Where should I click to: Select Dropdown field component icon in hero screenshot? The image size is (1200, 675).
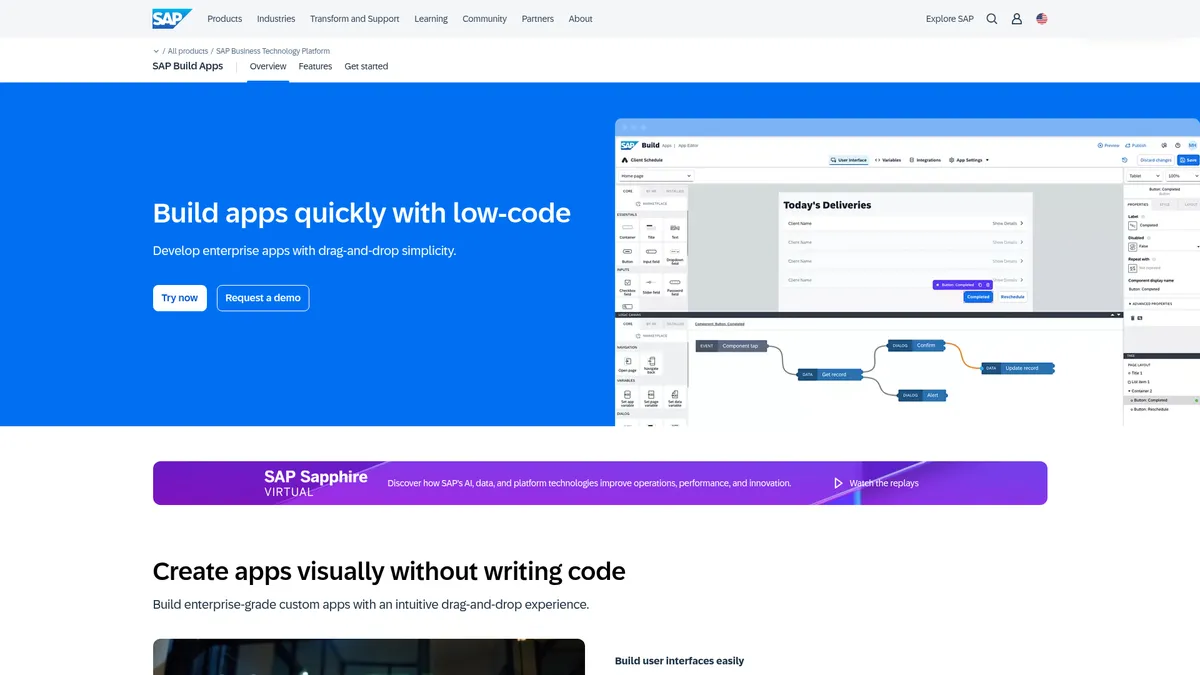pos(675,251)
